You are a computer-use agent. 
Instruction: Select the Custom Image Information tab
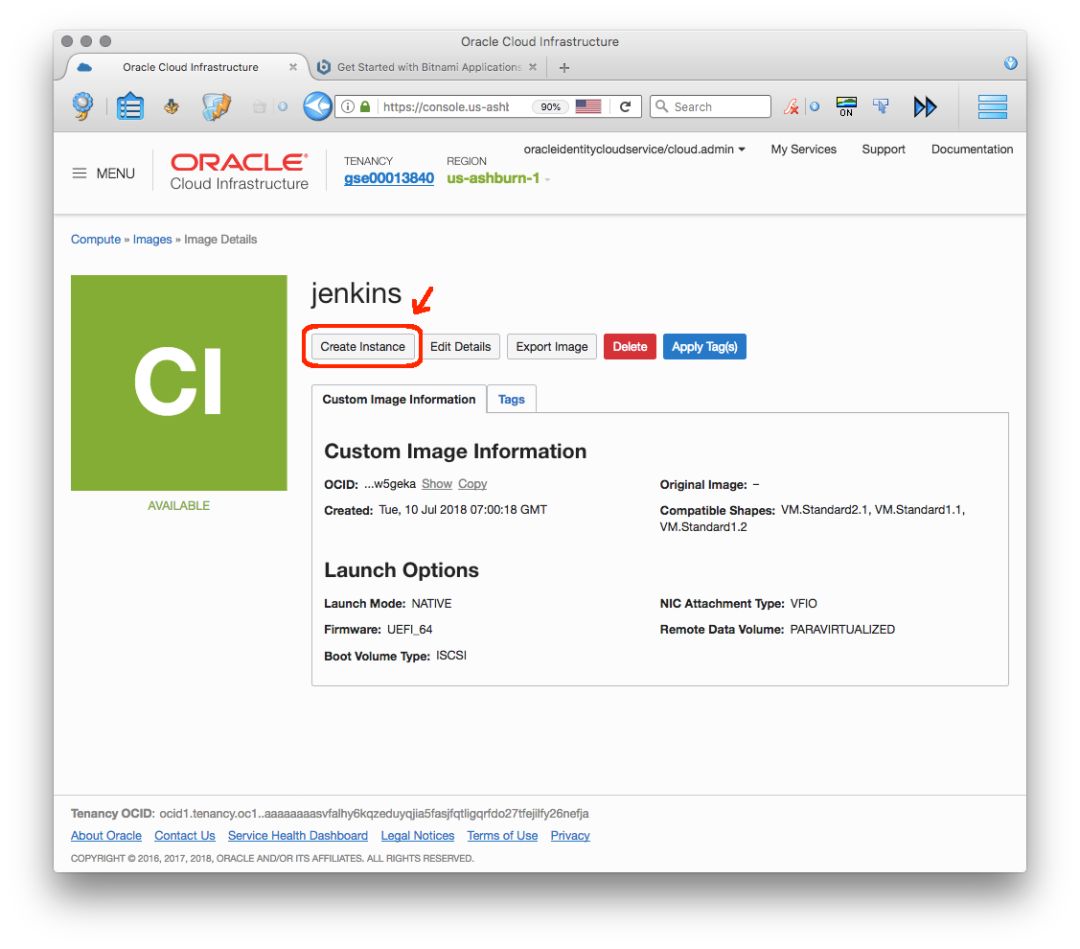coord(399,399)
